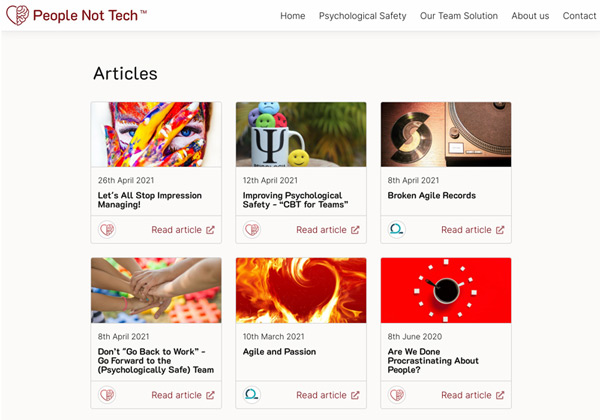Open painted face article thumbnail
The width and height of the screenshot is (600, 420).
coord(156,134)
